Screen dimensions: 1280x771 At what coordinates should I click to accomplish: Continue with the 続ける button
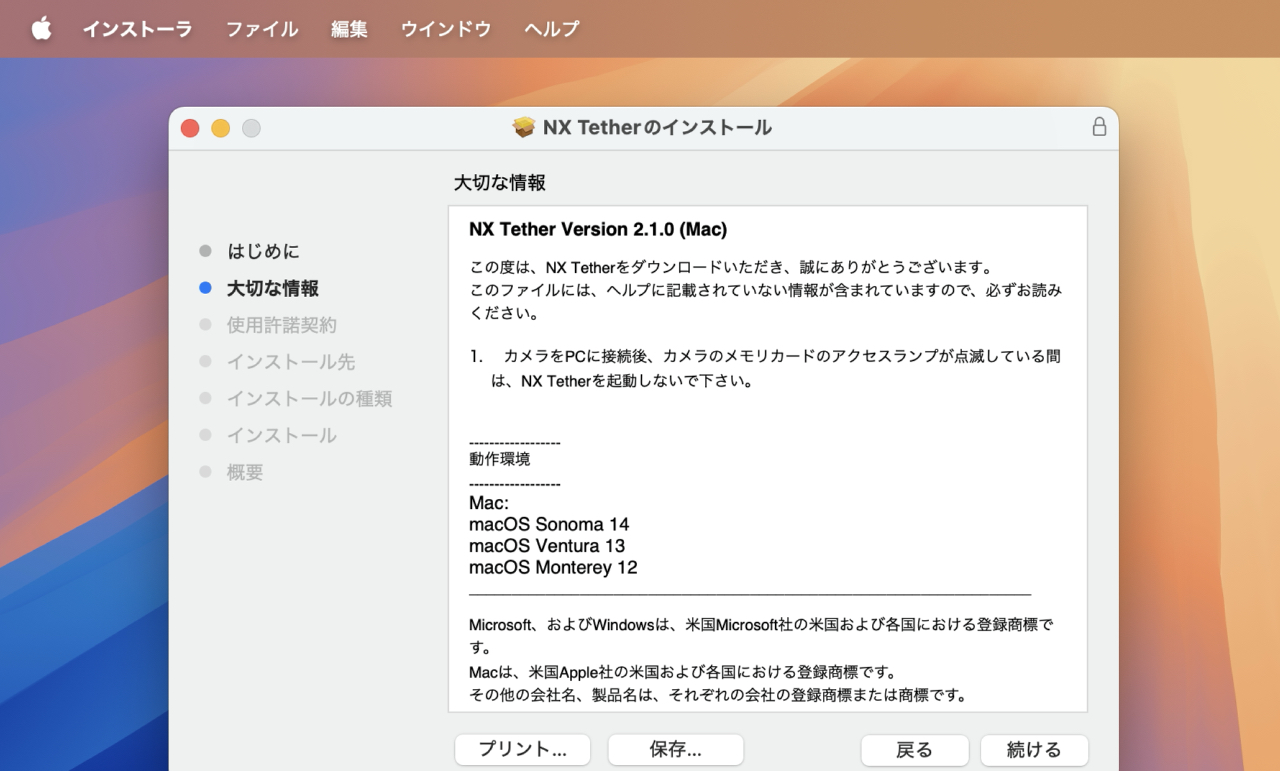(x=1034, y=750)
